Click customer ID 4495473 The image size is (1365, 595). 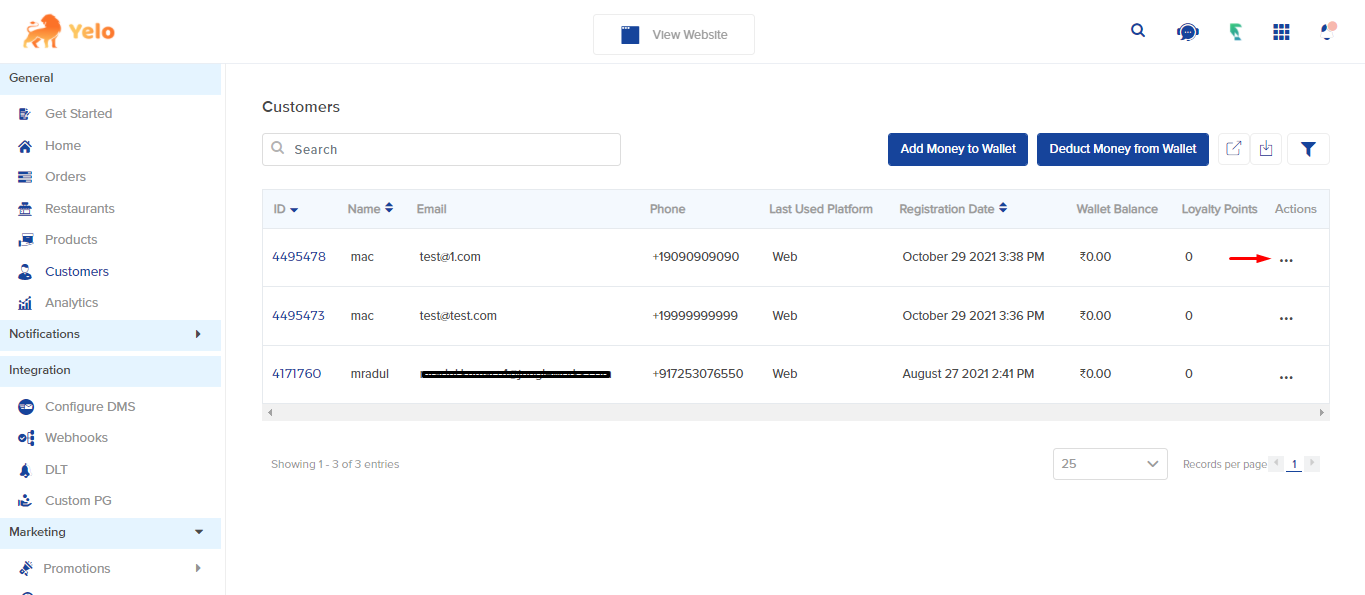298,316
